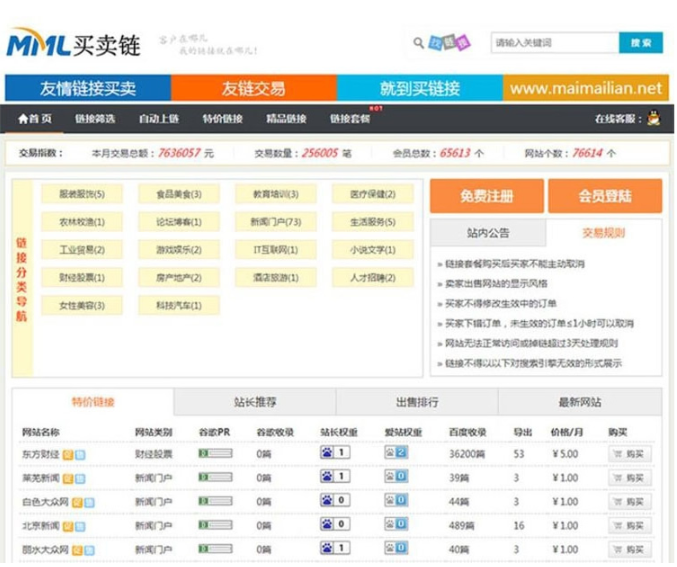
Task: Open the 站内公告 tab
Action: [488, 232]
